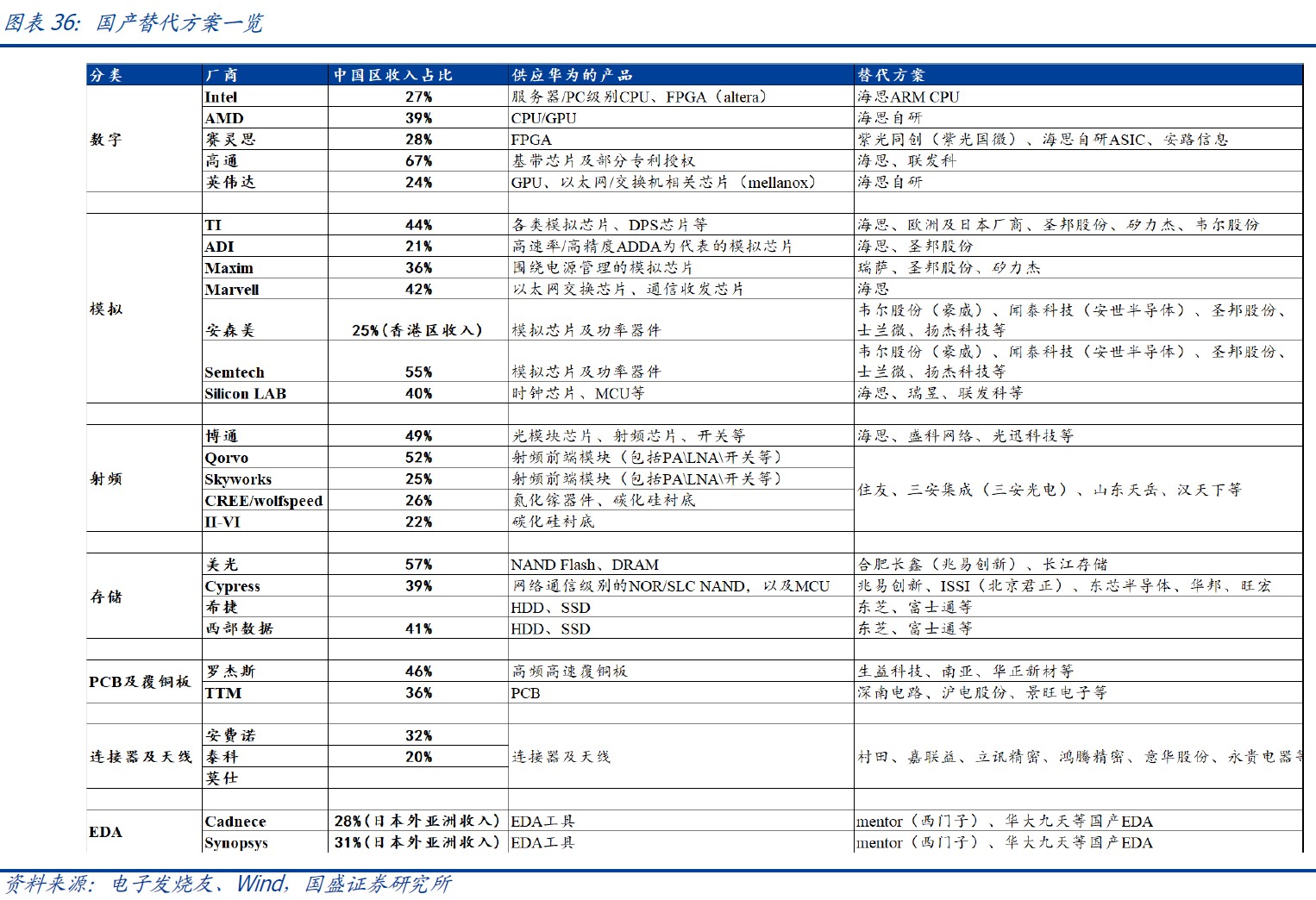Select the 西部数据 vendor cell
Screen dimensions: 1316x900
(x=265, y=628)
